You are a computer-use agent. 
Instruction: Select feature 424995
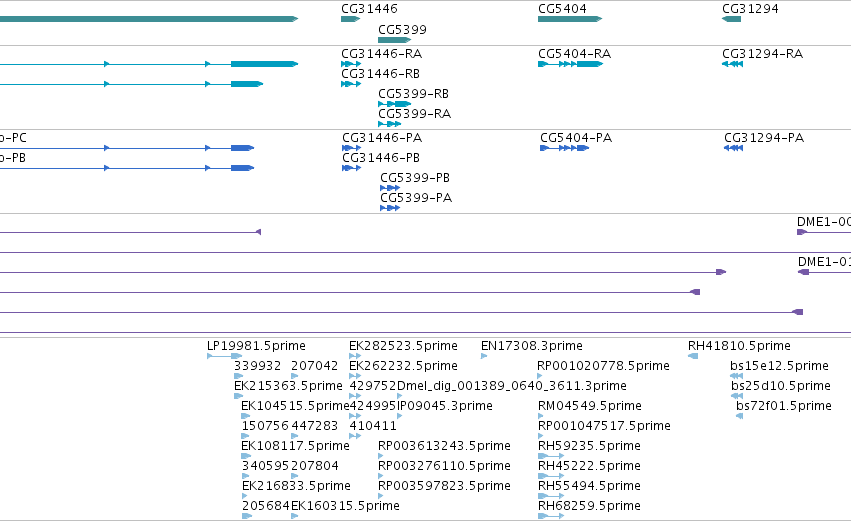[x=373, y=406]
